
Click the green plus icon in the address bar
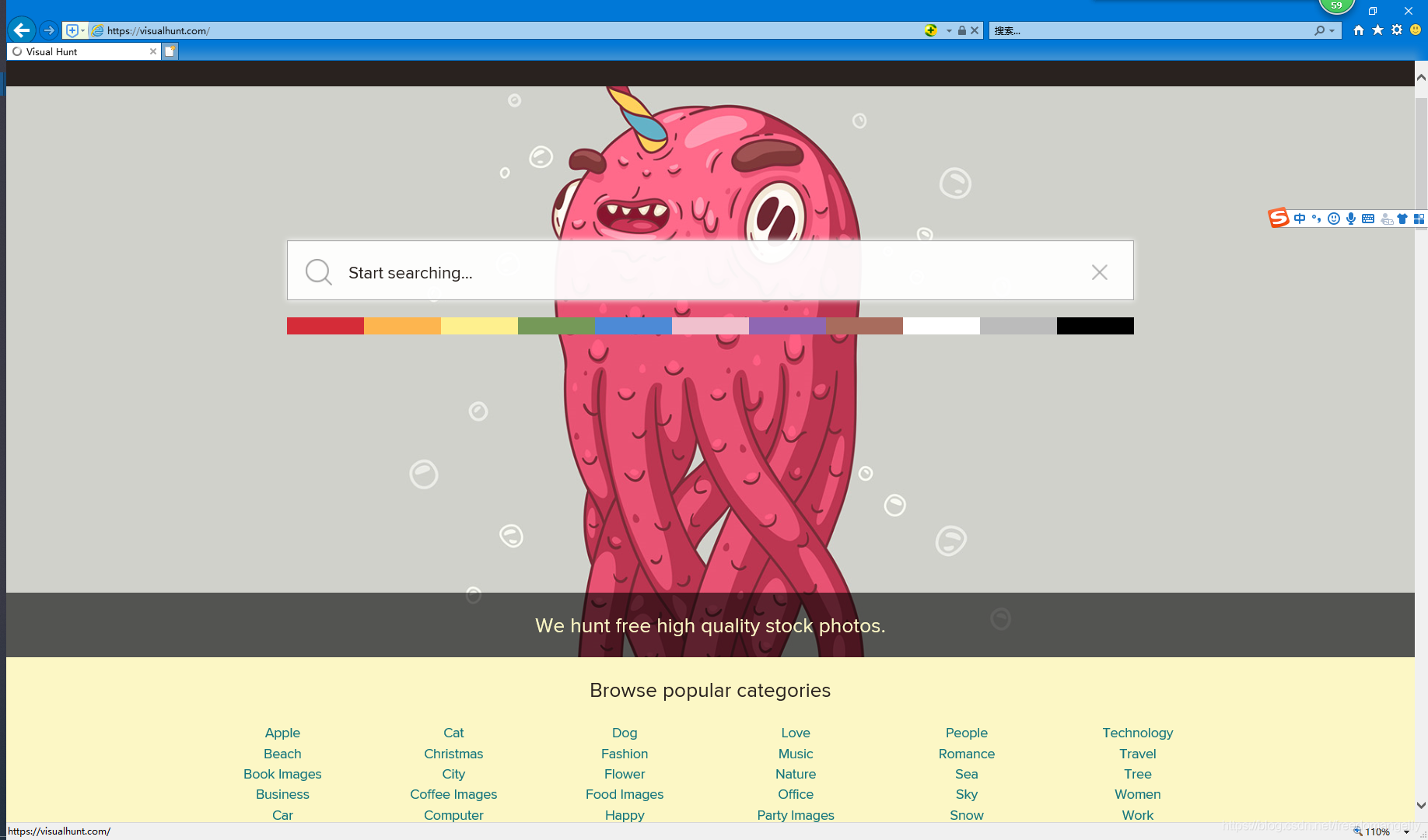[931, 30]
